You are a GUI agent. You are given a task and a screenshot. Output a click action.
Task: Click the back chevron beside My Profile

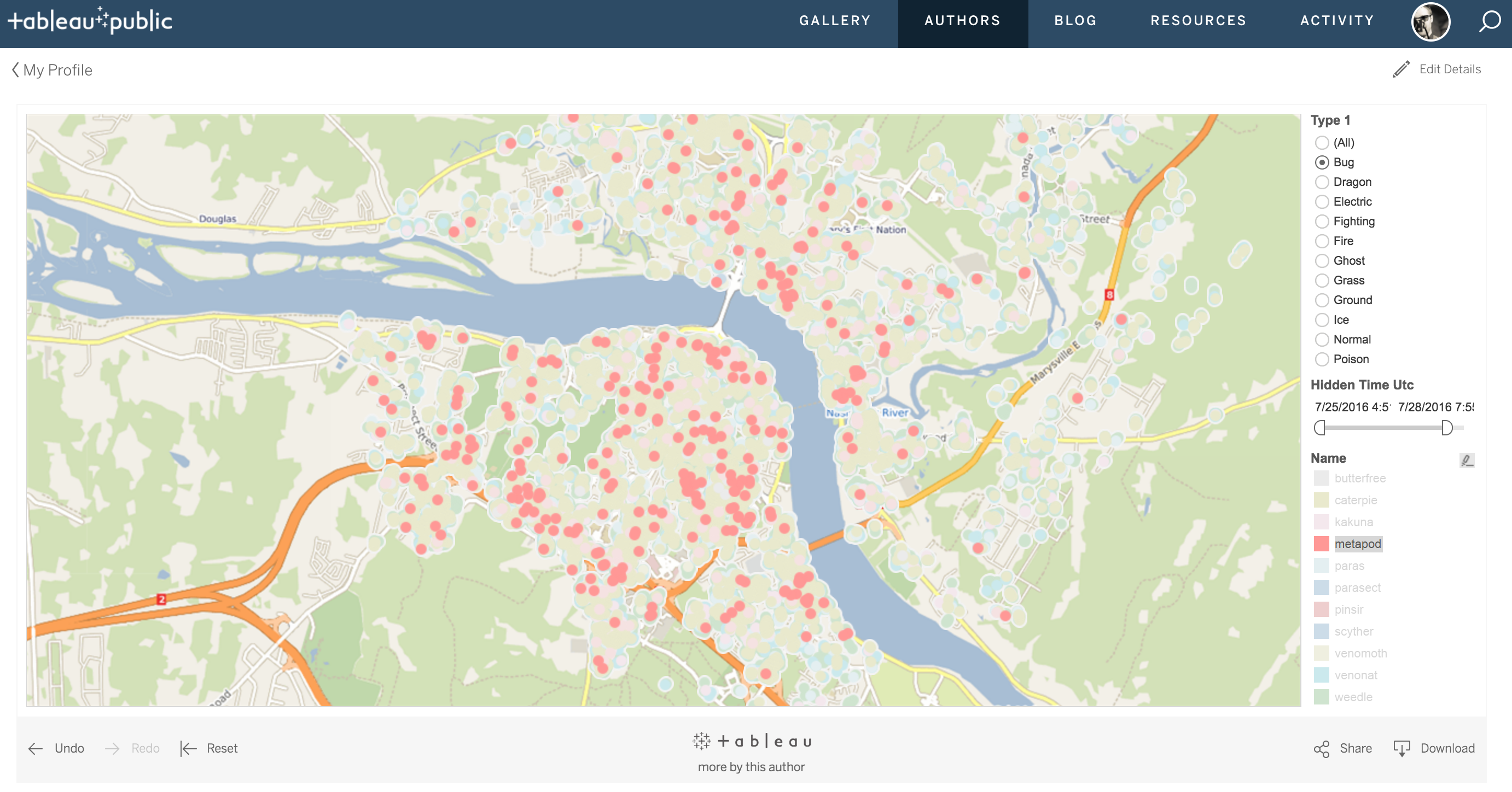16,70
